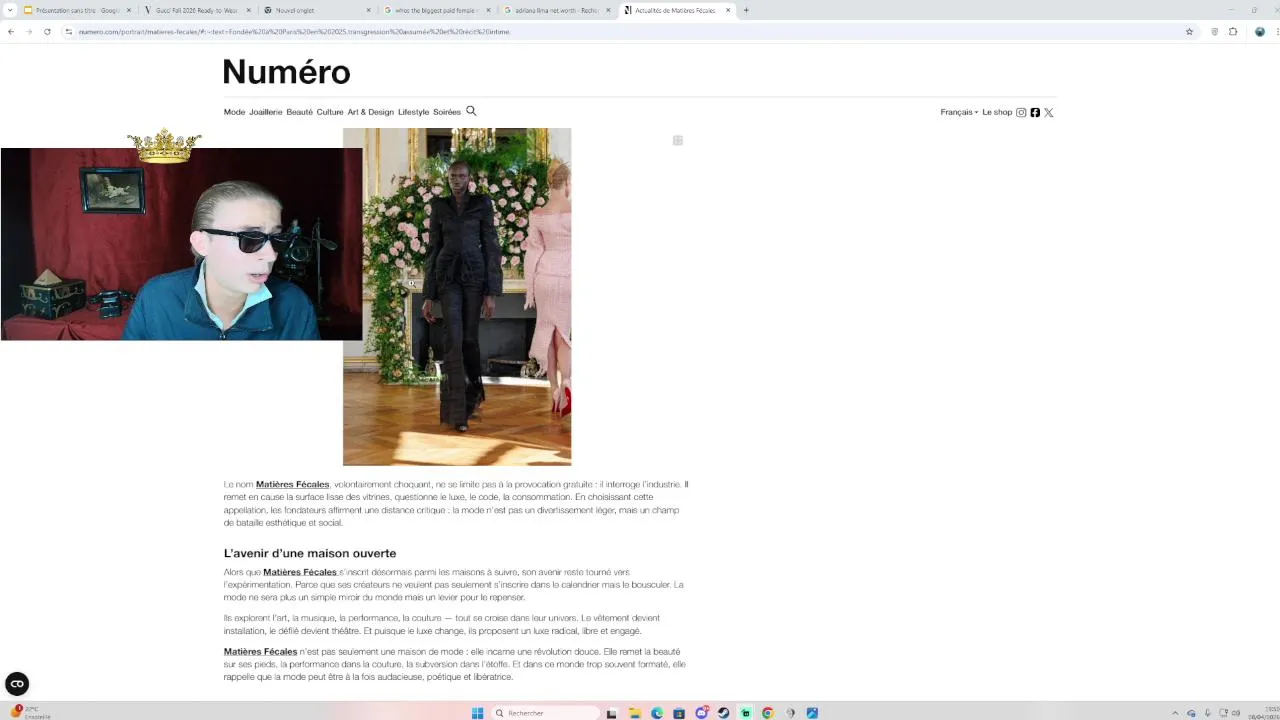Switch to the Présentation sans titre tab
Image resolution: width=1280 pixels, height=720 pixels.
tap(77, 10)
